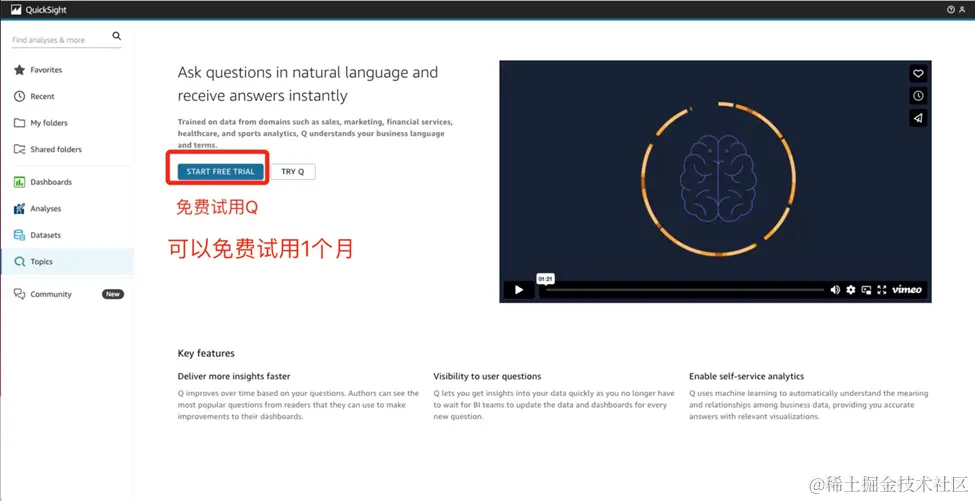Open the user account icon

pos(963,10)
